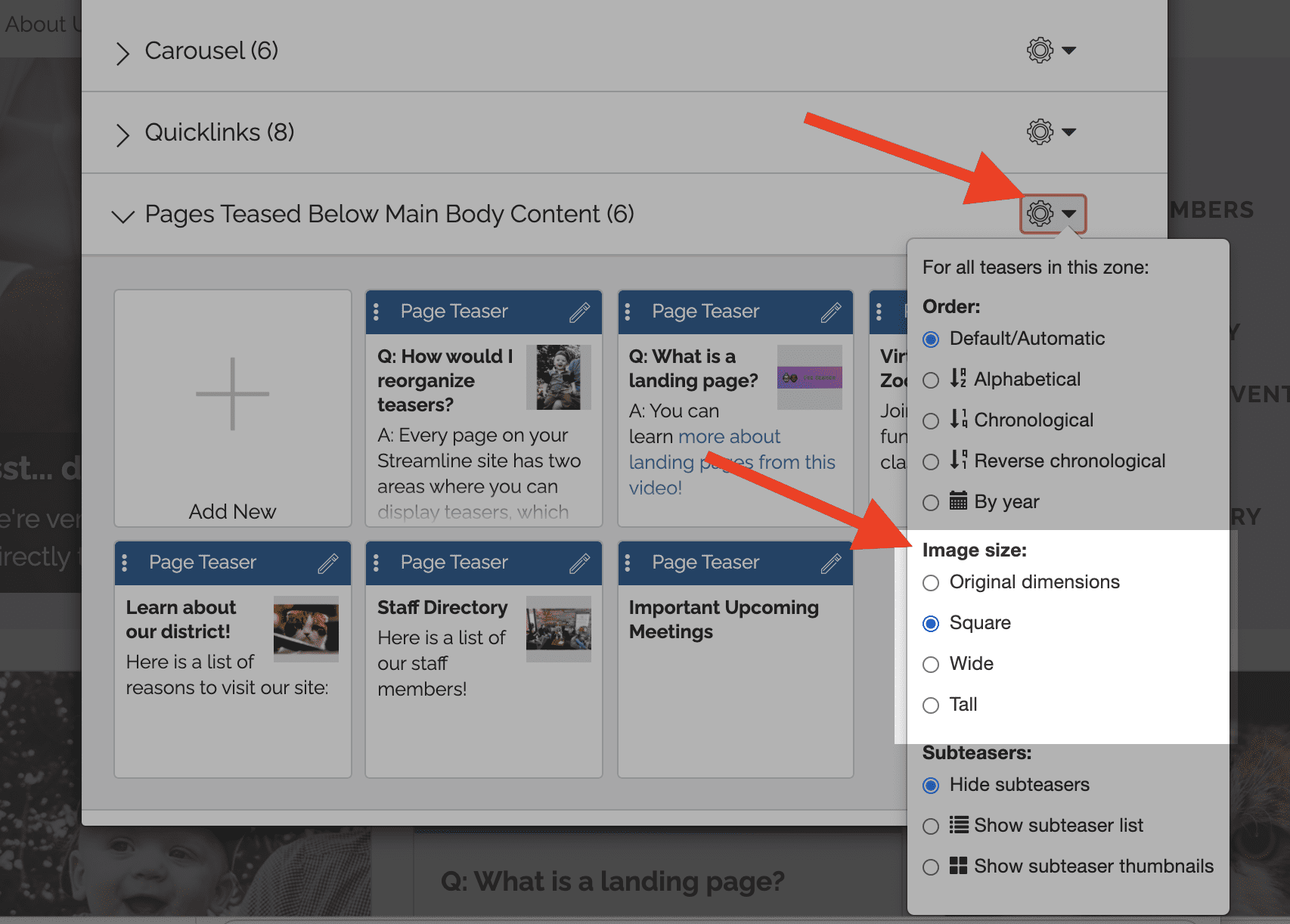Viewport: 1290px width, 924px height.
Task: Open the Quicklinks zone gear settings
Action: pyautogui.click(x=1040, y=132)
